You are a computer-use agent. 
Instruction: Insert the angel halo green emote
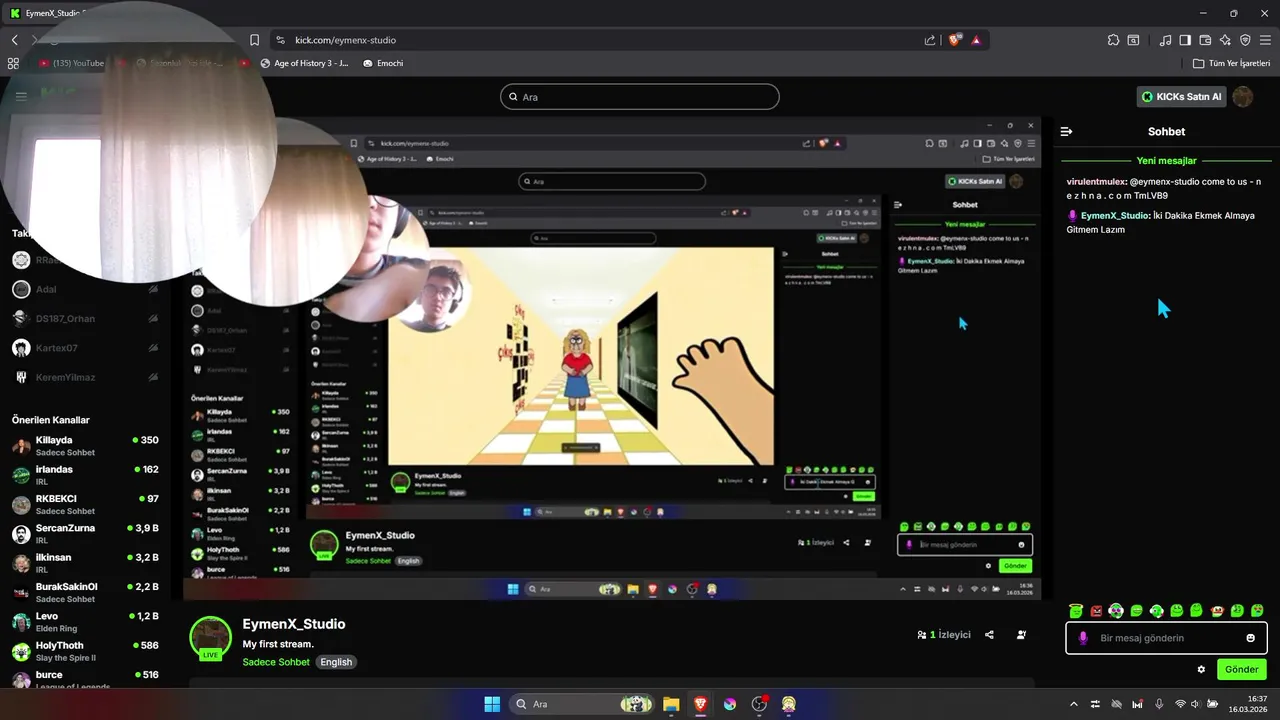pyautogui.click(x=1076, y=610)
